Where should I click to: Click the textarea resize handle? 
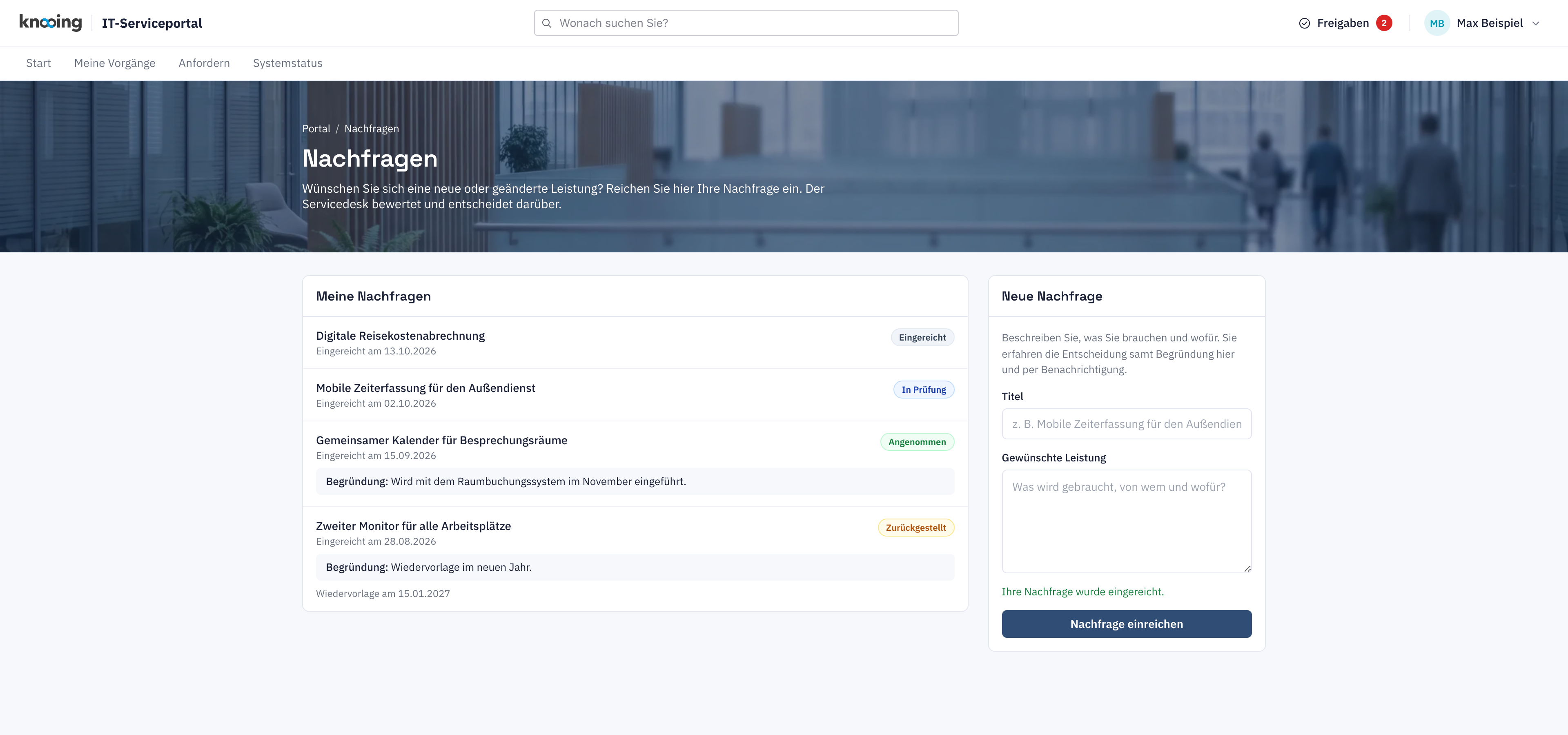1247,568
